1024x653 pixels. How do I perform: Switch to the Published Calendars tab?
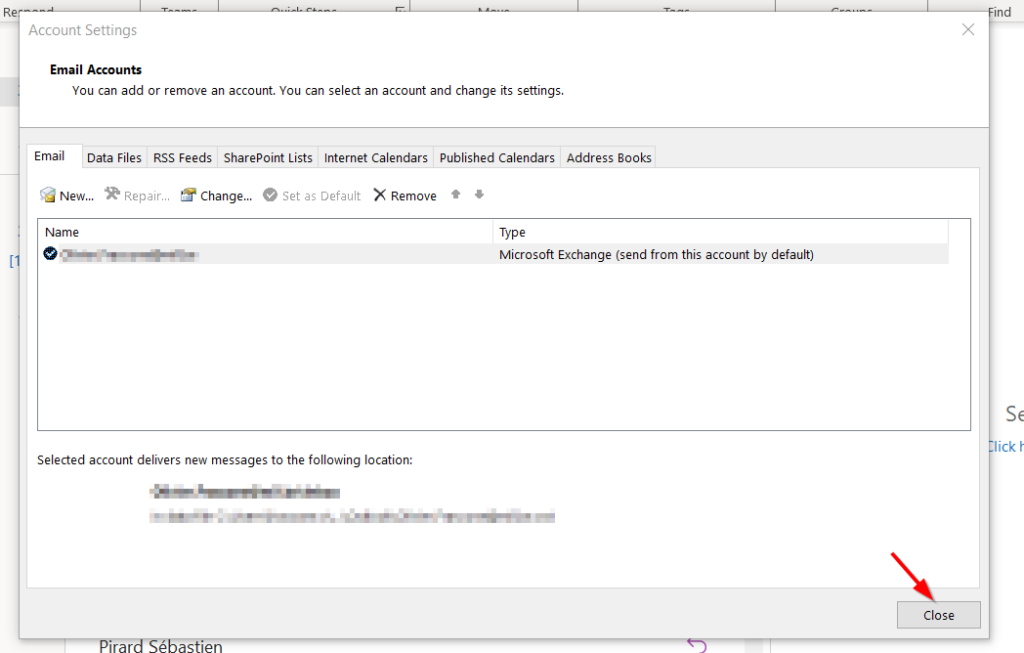(x=497, y=158)
